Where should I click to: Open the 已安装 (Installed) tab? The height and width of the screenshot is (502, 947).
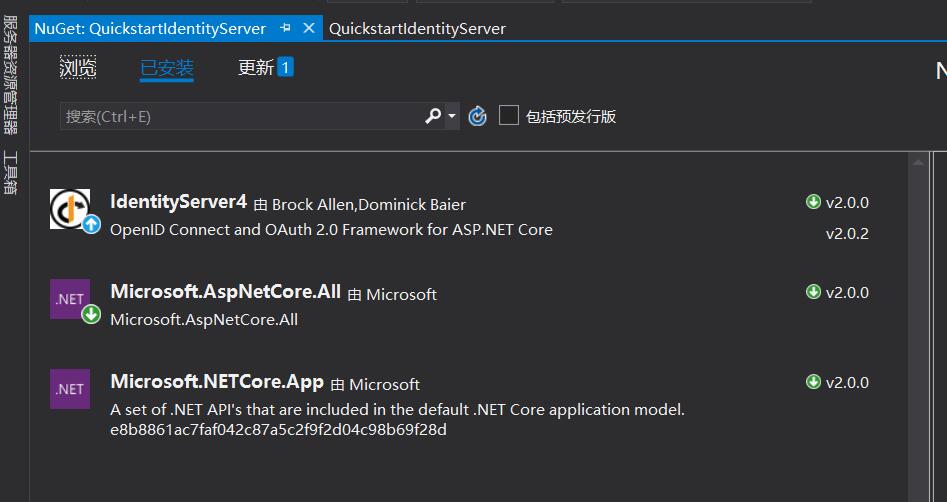167,68
